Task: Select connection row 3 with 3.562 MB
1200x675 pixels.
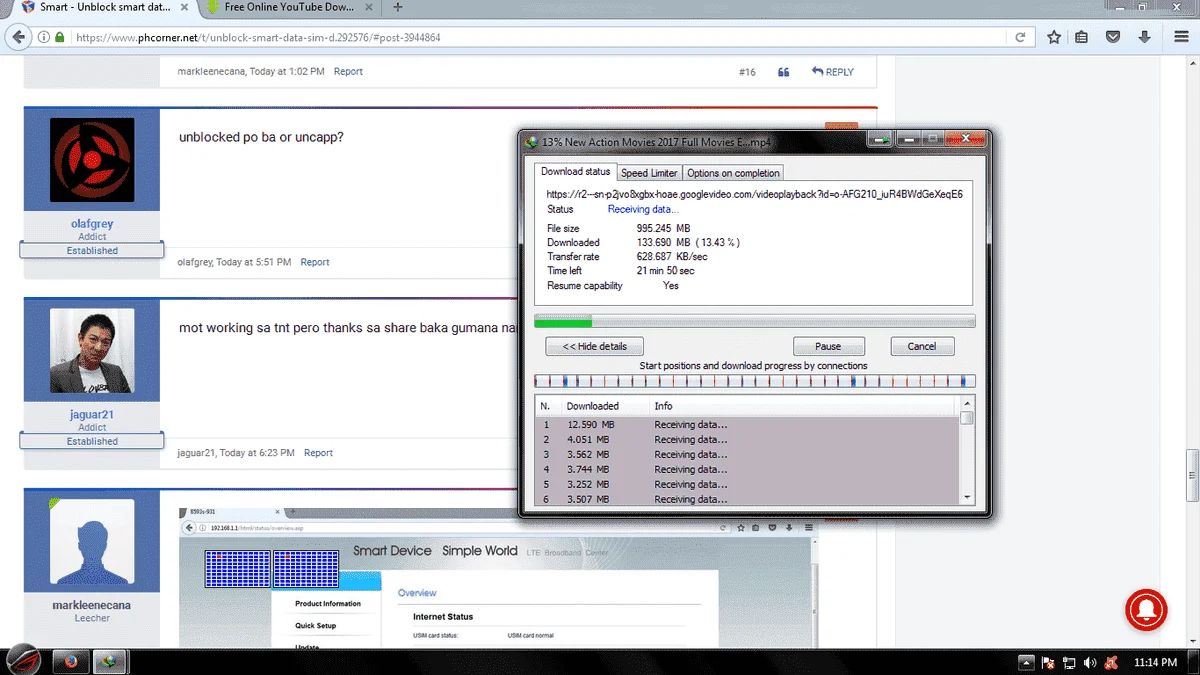Action: (747, 455)
